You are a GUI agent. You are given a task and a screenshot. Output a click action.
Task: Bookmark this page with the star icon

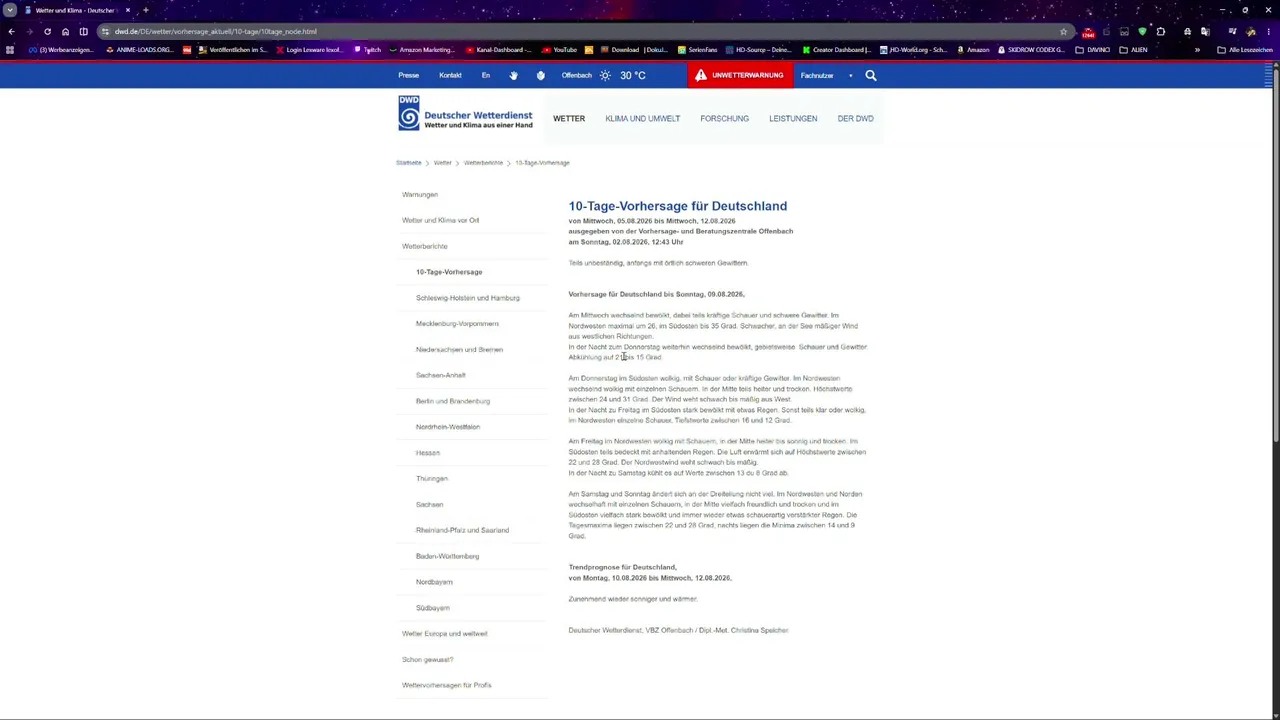[x=1063, y=31]
